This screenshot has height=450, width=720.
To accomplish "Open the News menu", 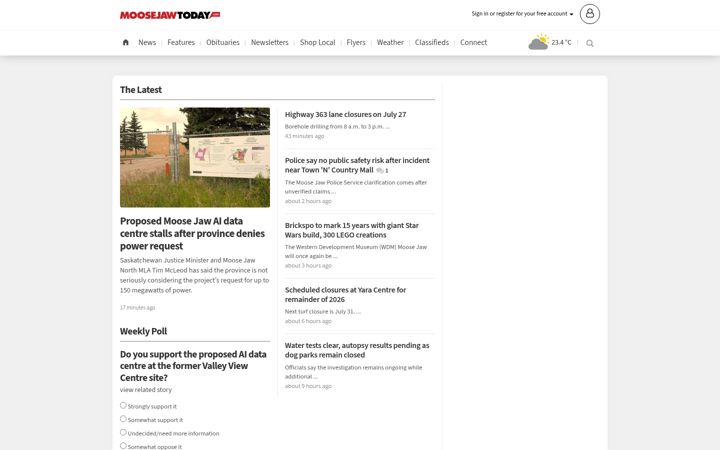I will tap(147, 42).
